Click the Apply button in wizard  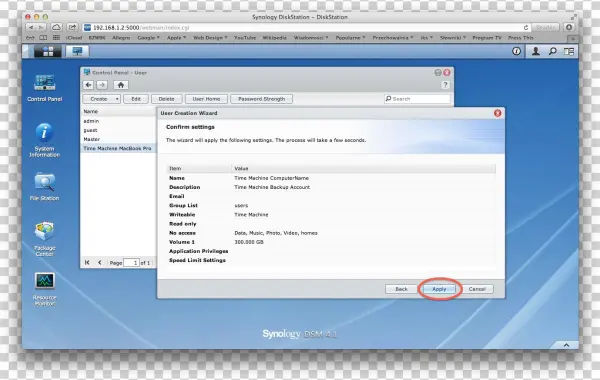(439, 289)
